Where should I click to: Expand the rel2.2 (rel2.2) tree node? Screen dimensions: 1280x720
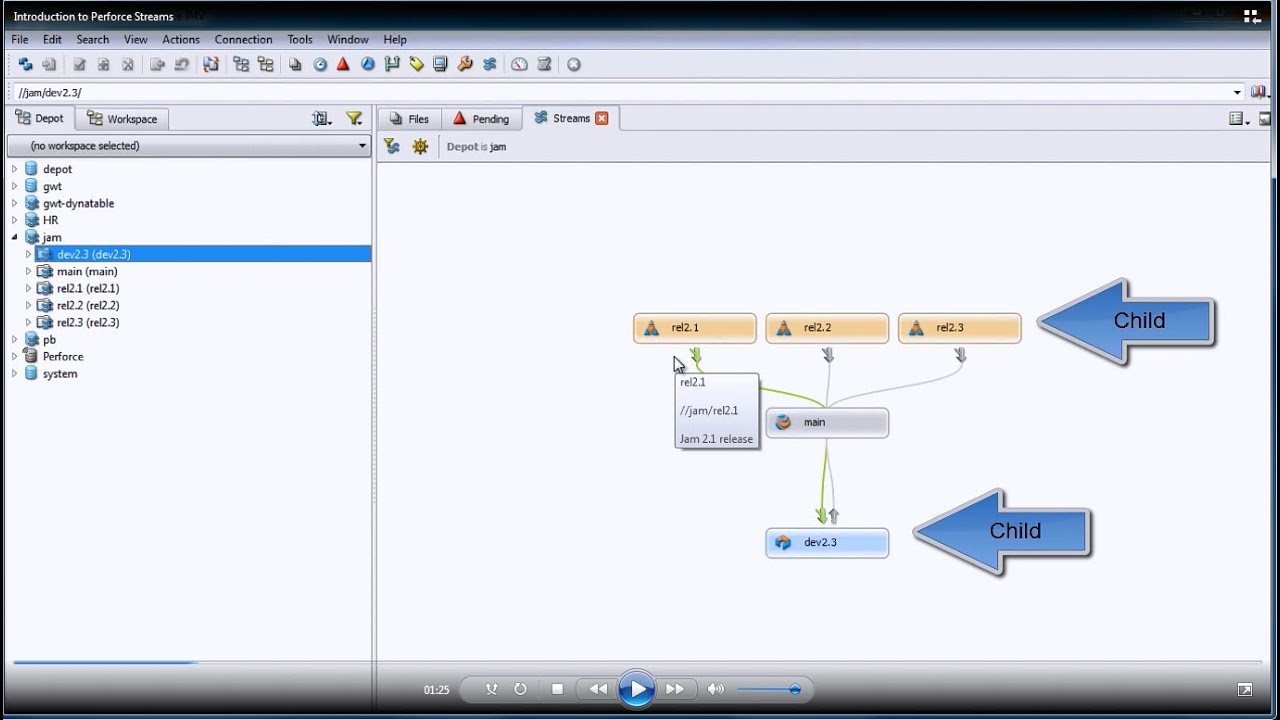pos(28,305)
